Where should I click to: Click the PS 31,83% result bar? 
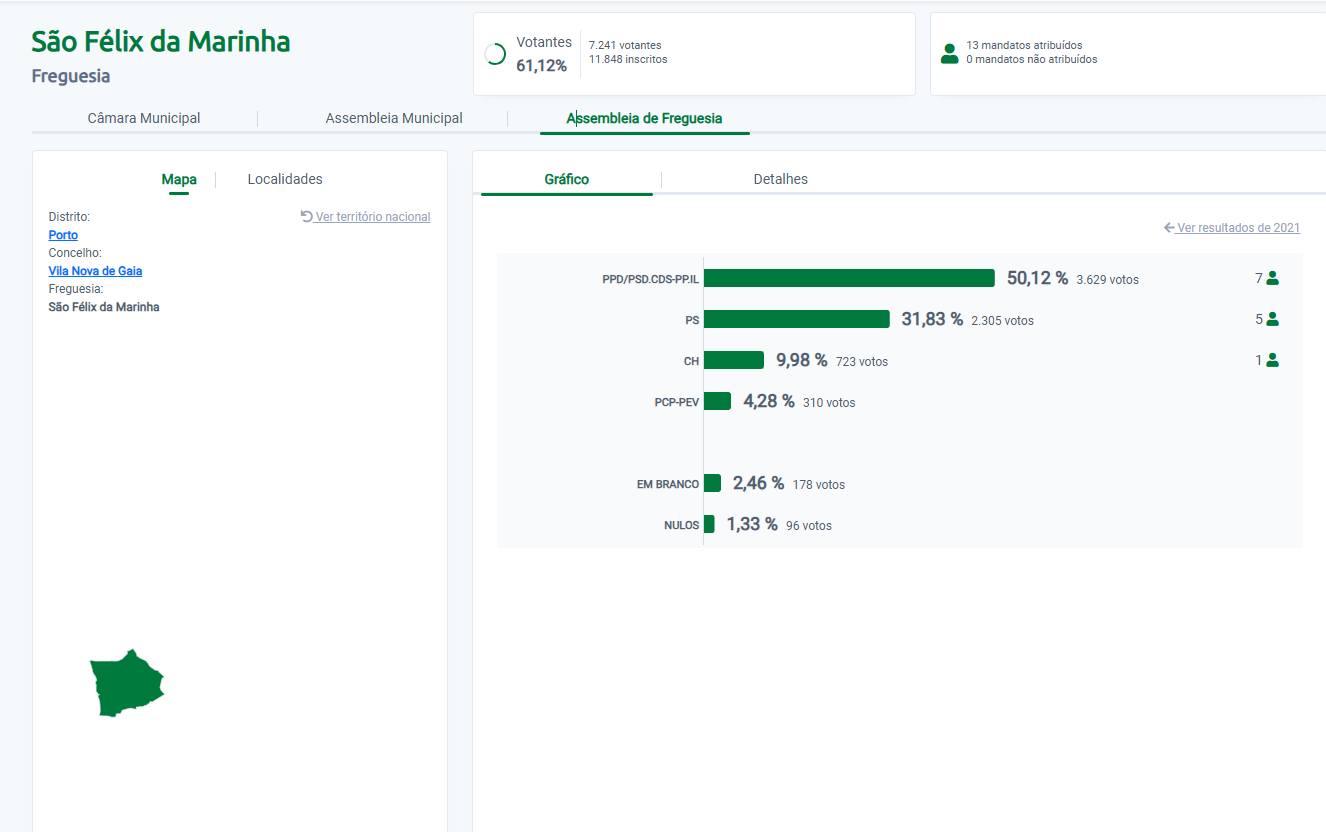click(796, 319)
